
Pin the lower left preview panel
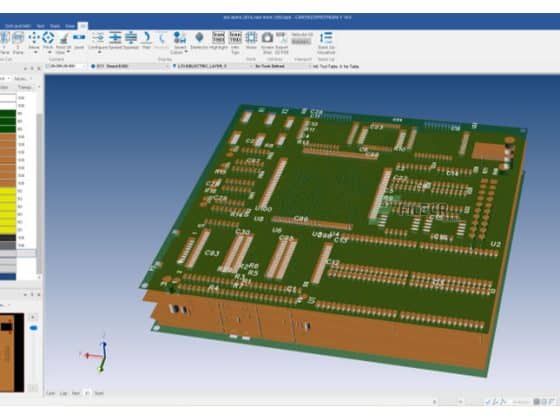[x=32, y=295]
